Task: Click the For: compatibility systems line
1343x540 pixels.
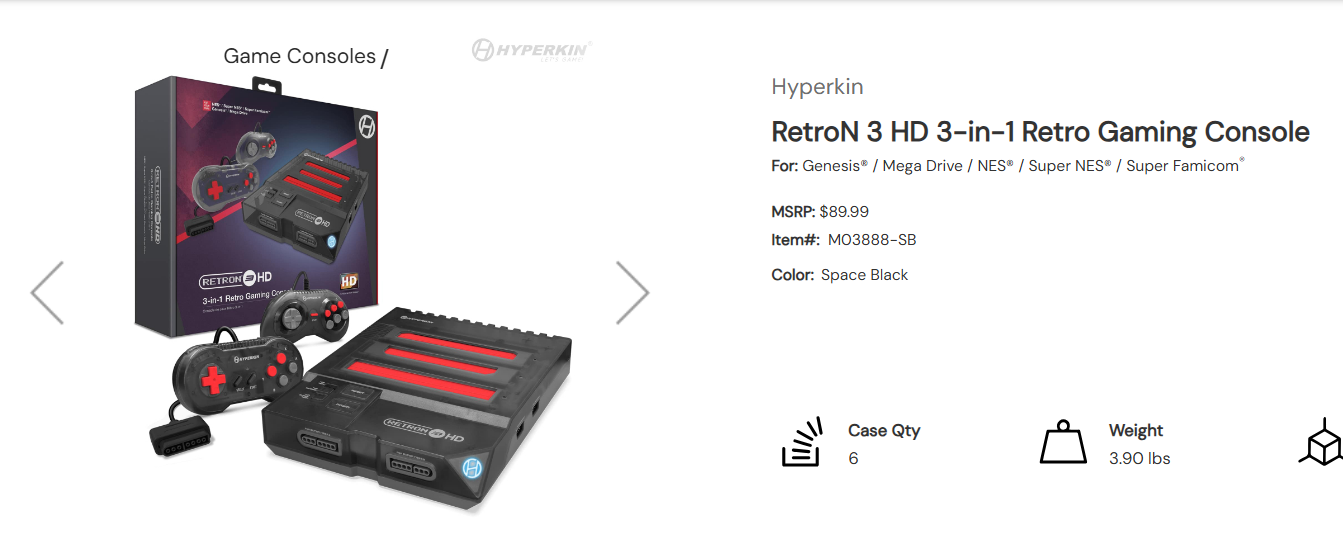Action: [x=1008, y=165]
